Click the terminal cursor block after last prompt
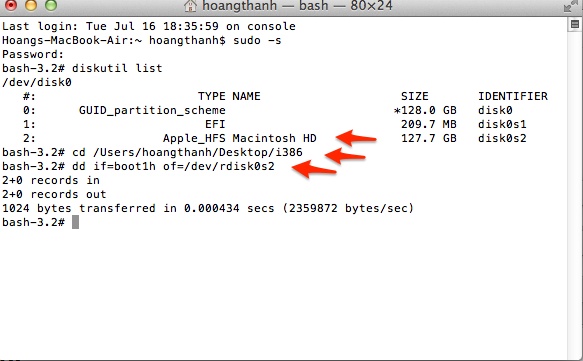Screen dimensions: 583x361 click(75, 222)
